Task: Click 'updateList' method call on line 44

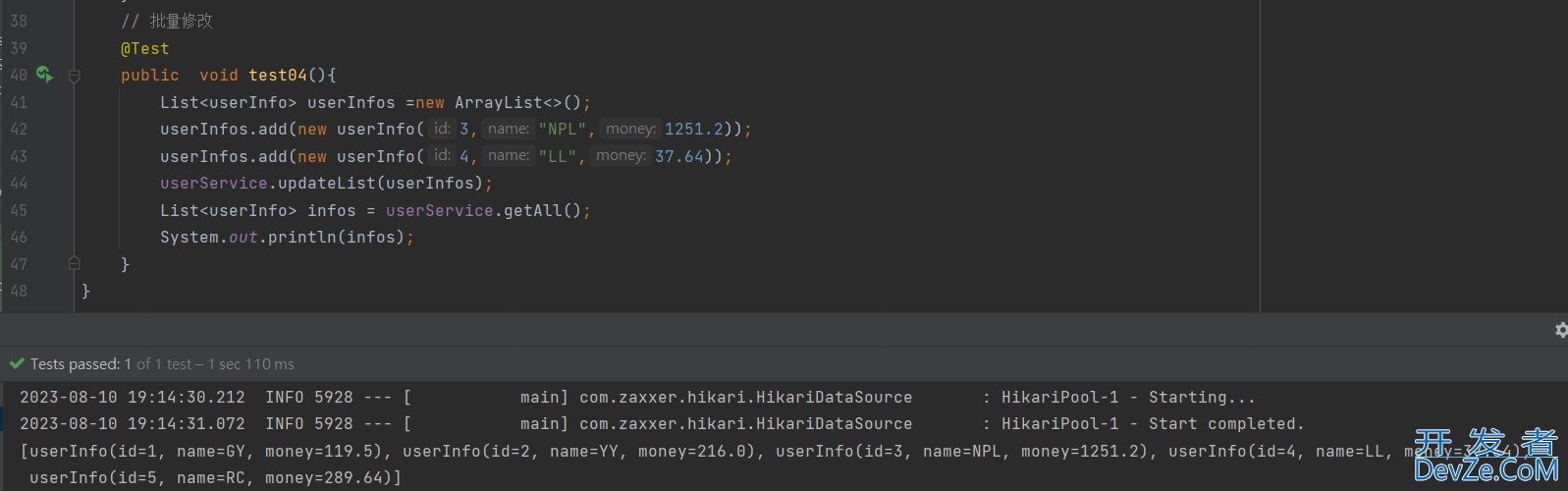Action: click(x=327, y=183)
